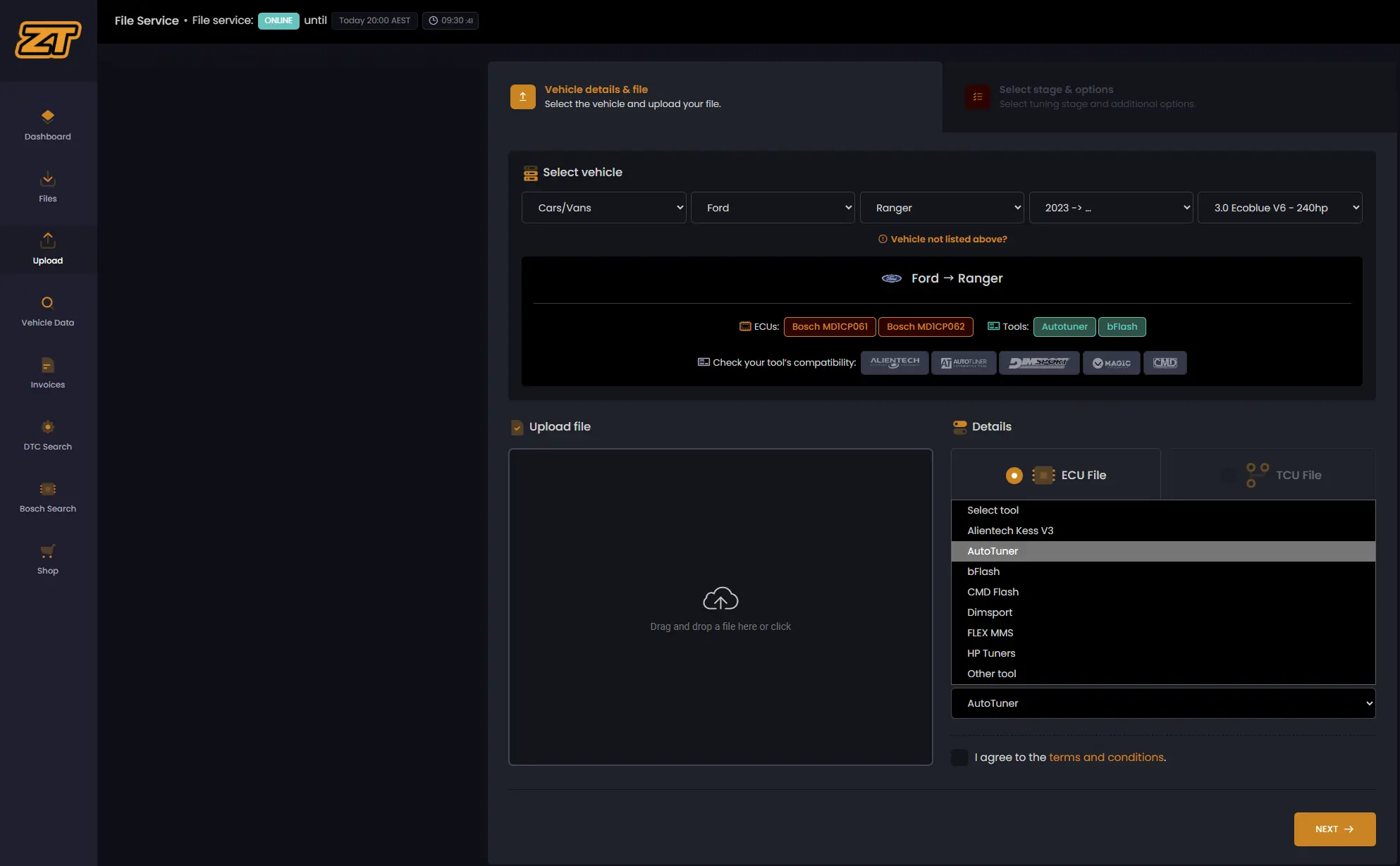Open the Cars/Vans vehicle type dropdown
Viewport: 1400px width, 866px height.
click(604, 208)
